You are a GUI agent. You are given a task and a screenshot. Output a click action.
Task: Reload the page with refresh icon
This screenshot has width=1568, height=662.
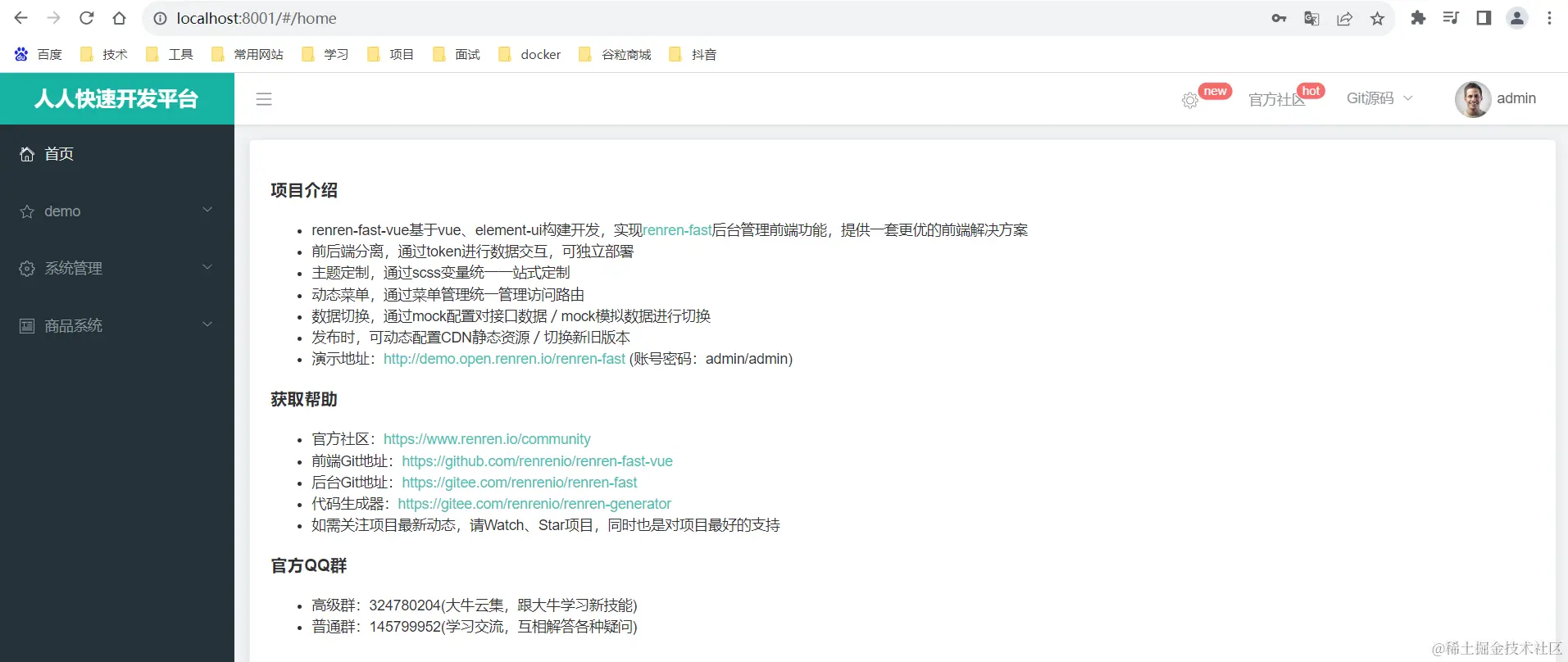87,18
